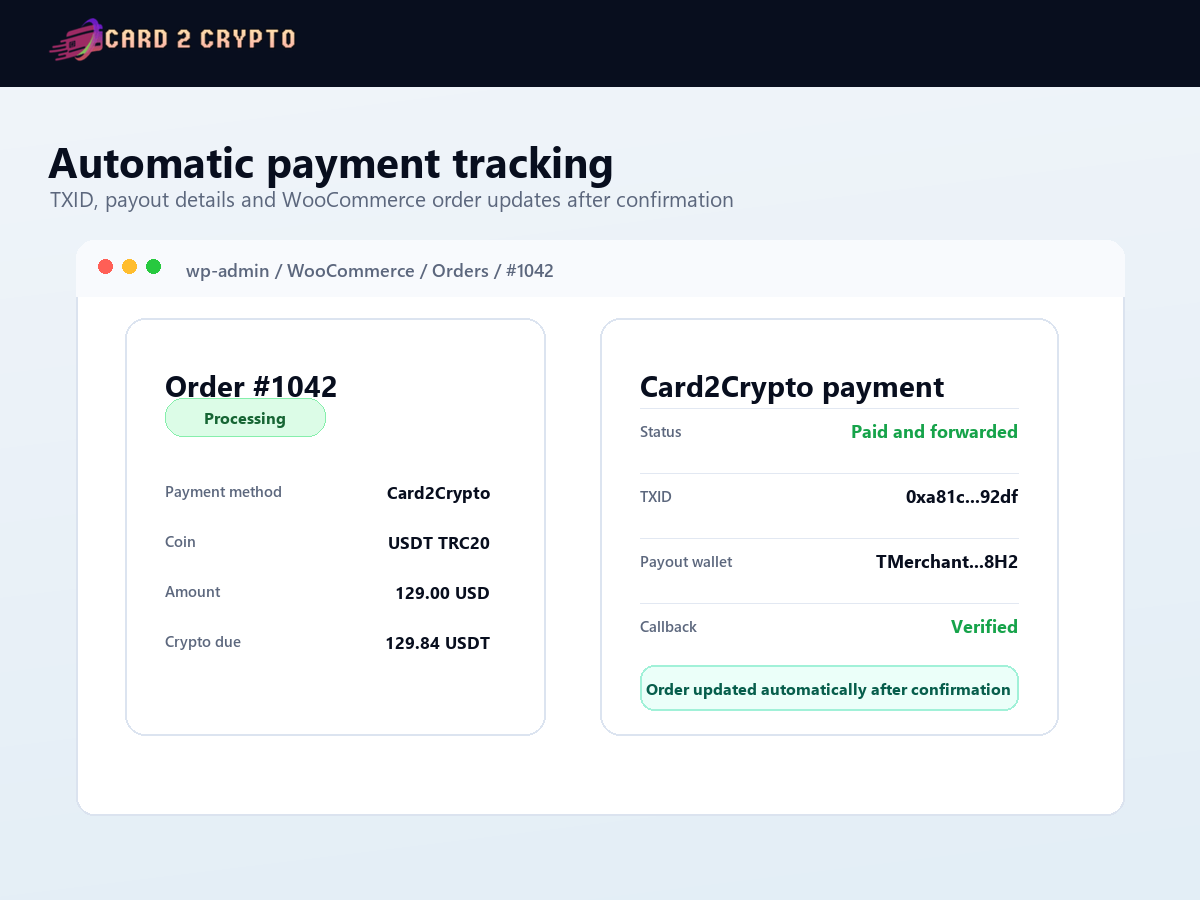Select the Order #1042 heading
The width and height of the screenshot is (1200, 900).
(x=251, y=386)
